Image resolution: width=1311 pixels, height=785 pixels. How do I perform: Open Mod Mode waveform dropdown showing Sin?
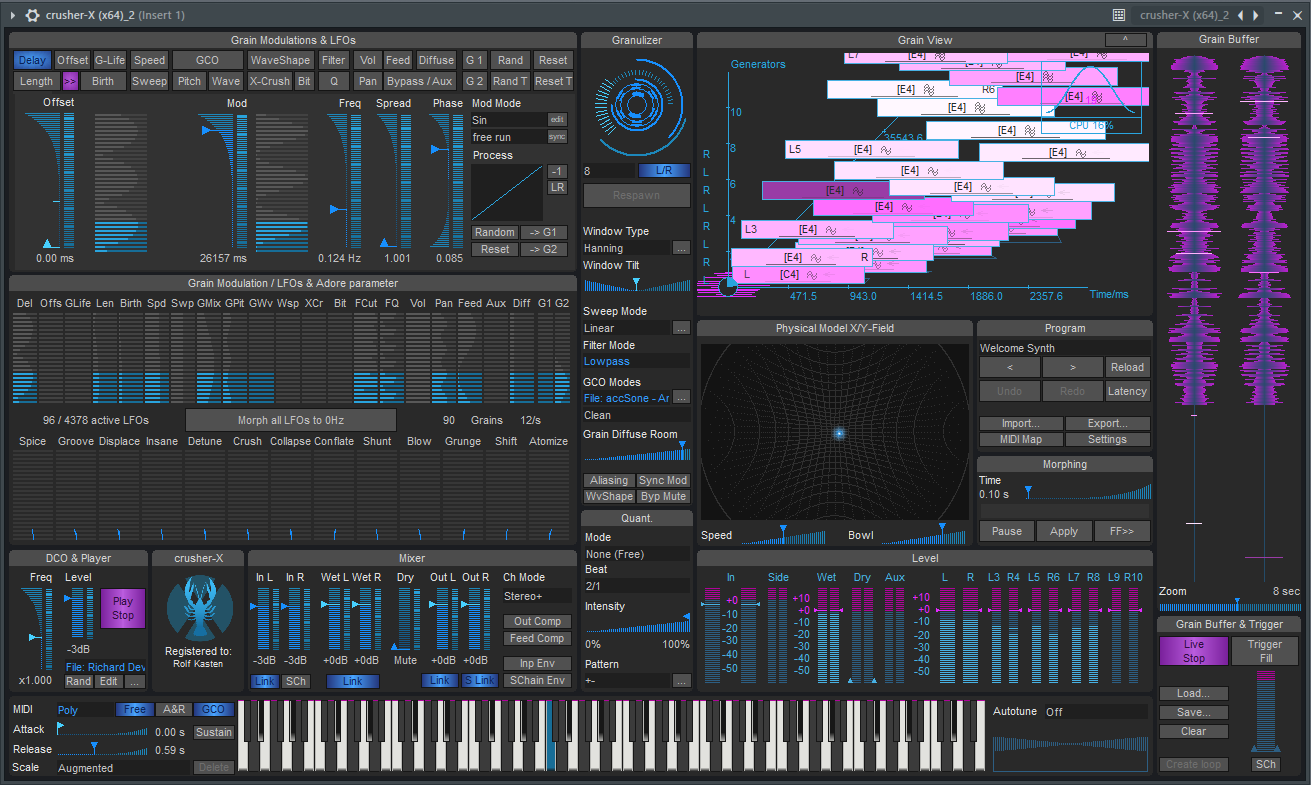pos(508,120)
